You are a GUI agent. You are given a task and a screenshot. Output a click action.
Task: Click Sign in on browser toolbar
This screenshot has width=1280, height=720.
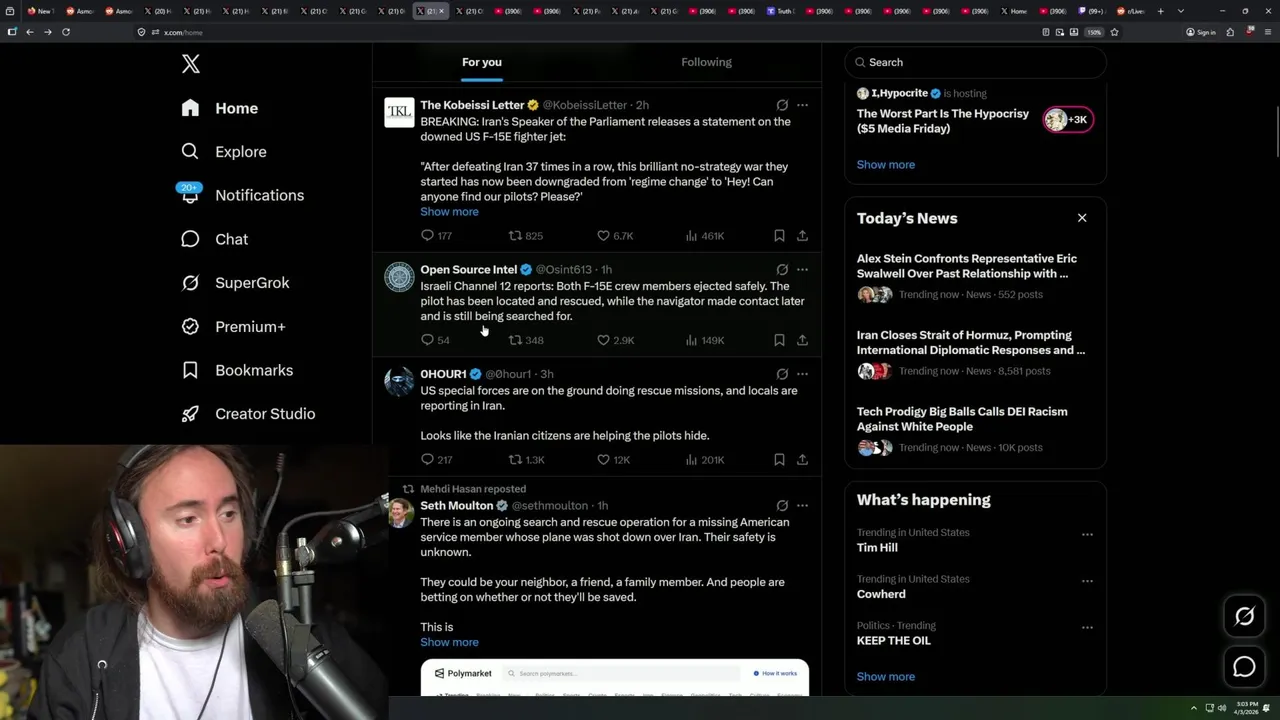click(x=1200, y=32)
